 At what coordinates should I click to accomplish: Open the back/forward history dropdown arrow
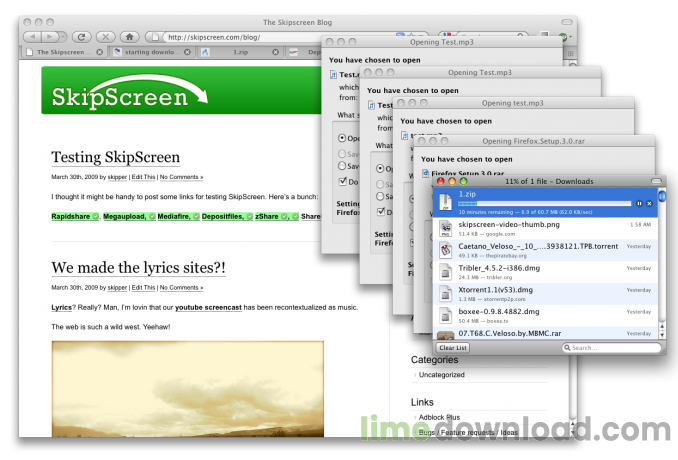point(63,37)
